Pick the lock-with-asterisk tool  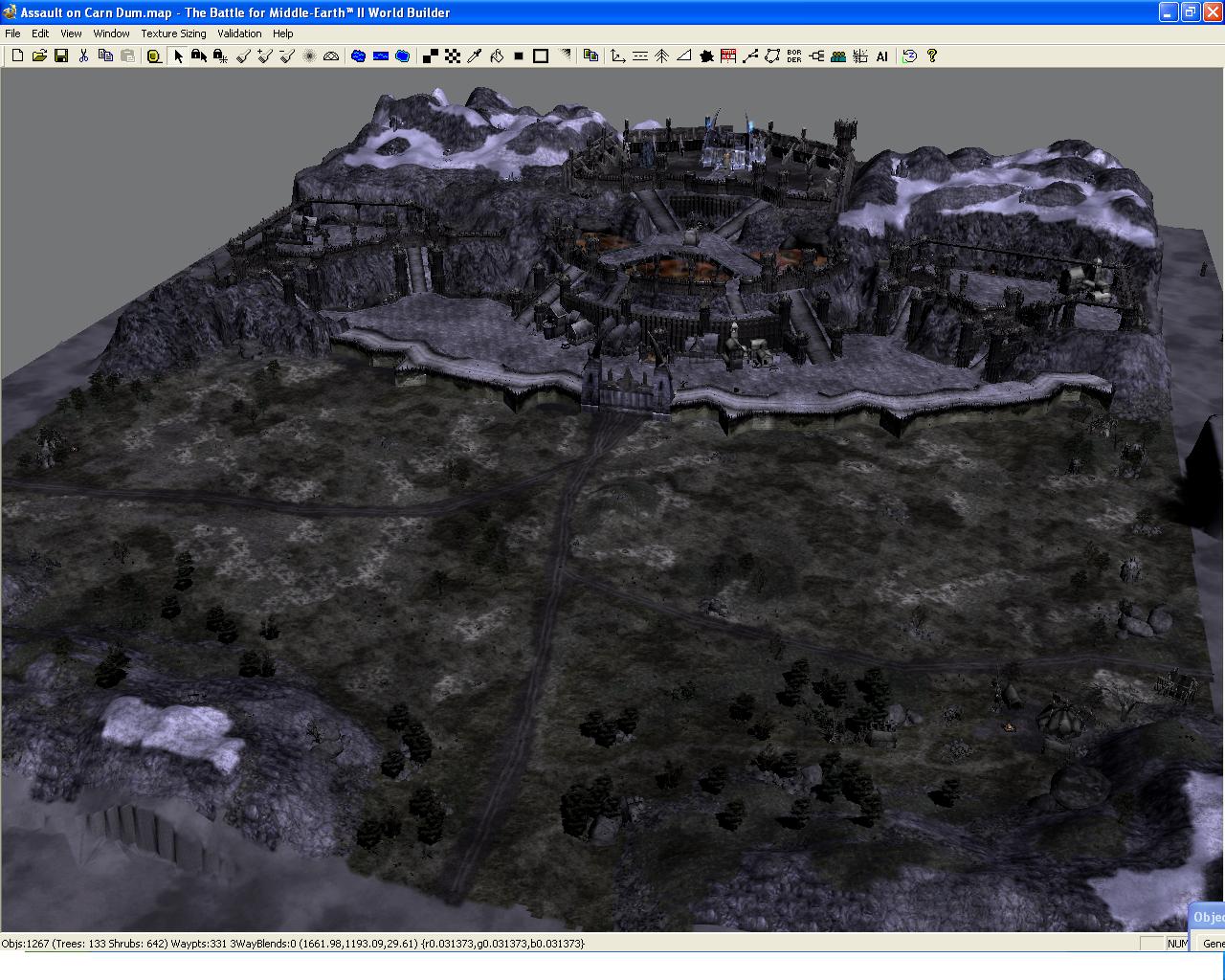(221, 56)
